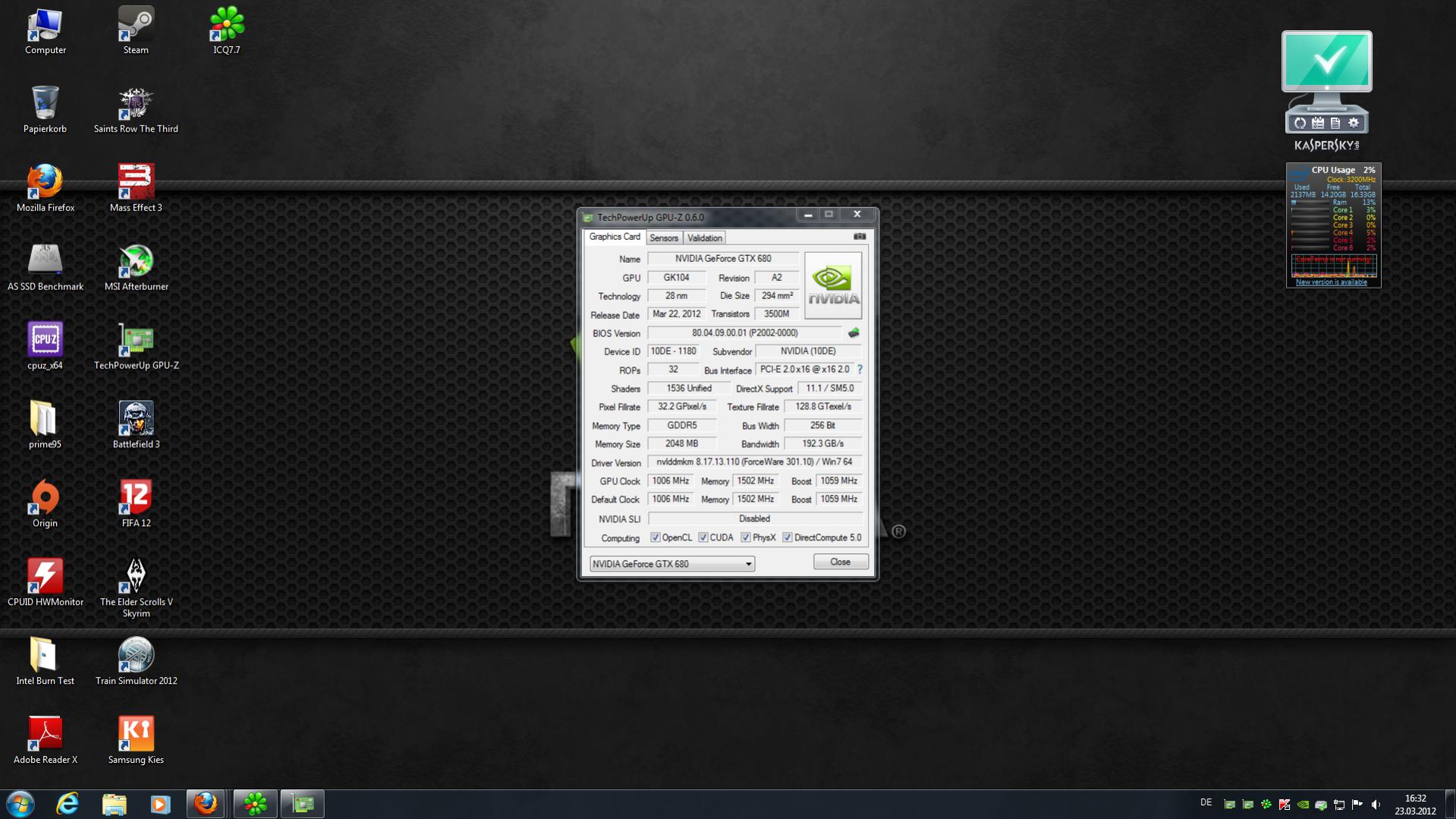Viewport: 1456px width, 819px height.
Task: Switch to ICQ taskbar button
Action: [x=255, y=804]
